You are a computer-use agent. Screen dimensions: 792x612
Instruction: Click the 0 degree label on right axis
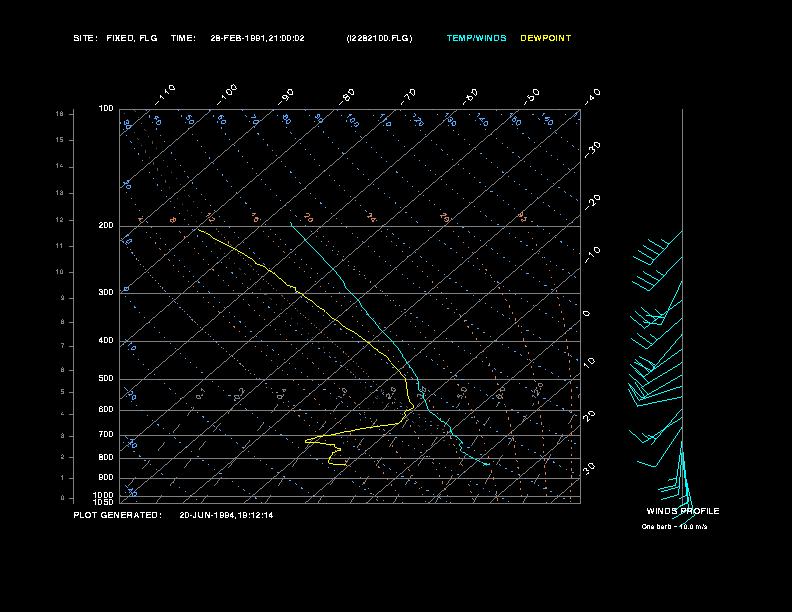tap(586, 314)
